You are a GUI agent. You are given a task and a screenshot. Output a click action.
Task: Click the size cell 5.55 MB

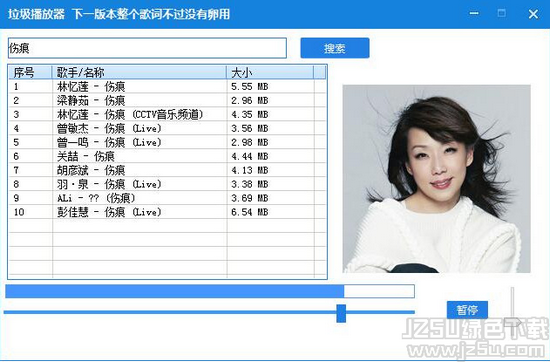pyautogui.click(x=249, y=87)
